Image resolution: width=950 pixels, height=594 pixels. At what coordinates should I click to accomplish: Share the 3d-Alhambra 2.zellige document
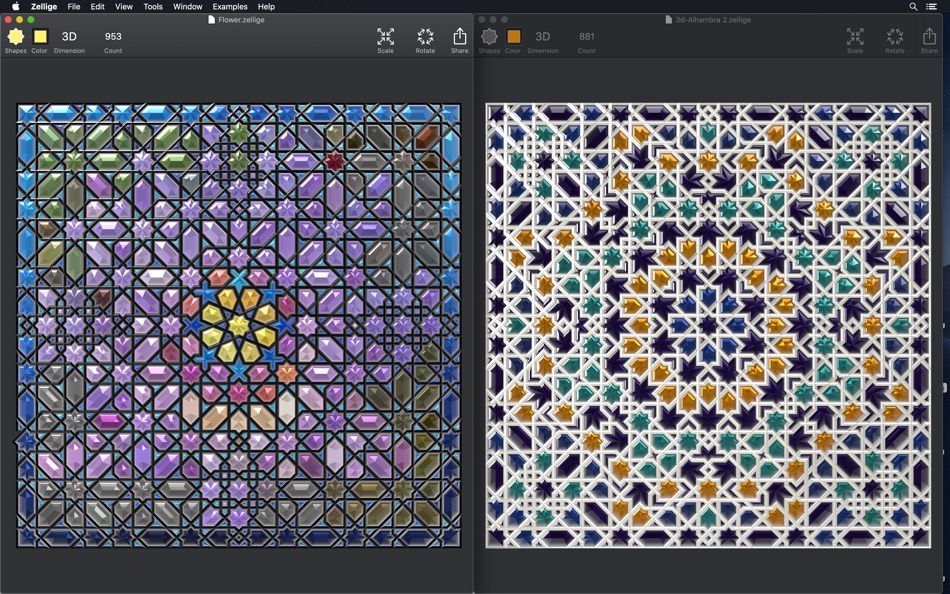(x=929, y=37)
